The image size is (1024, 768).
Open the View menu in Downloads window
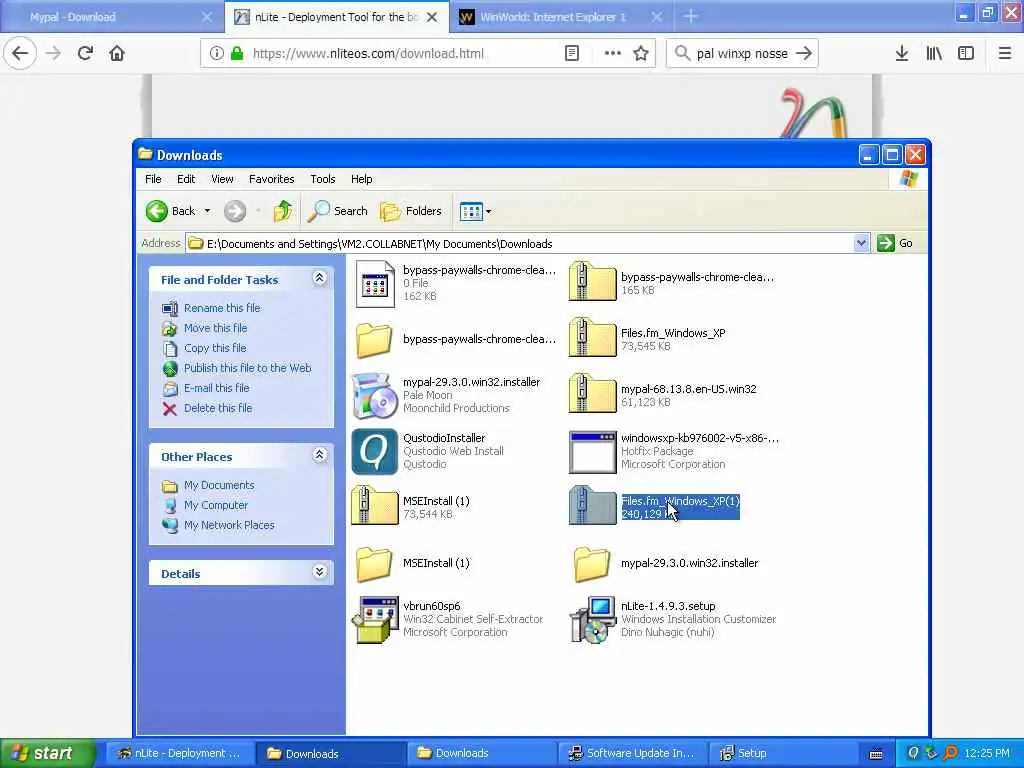(222, 179)
